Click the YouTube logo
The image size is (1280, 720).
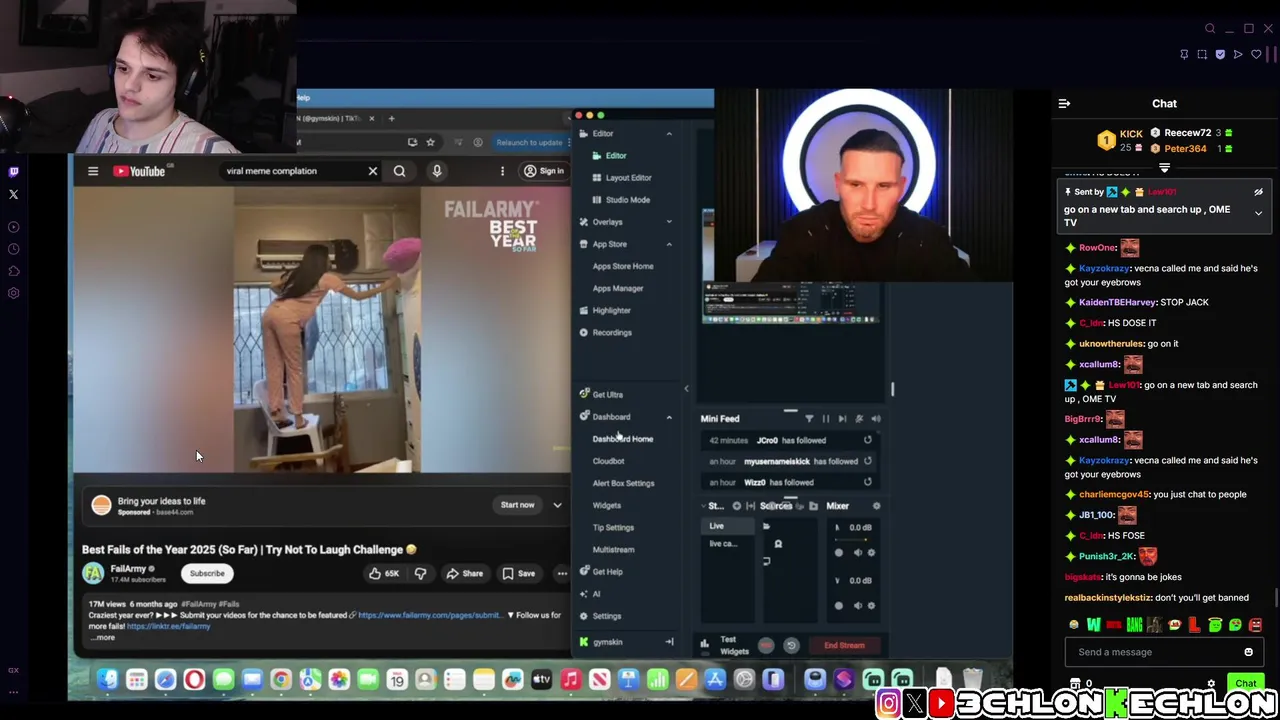pyautogui.click(x=139, y=171)
